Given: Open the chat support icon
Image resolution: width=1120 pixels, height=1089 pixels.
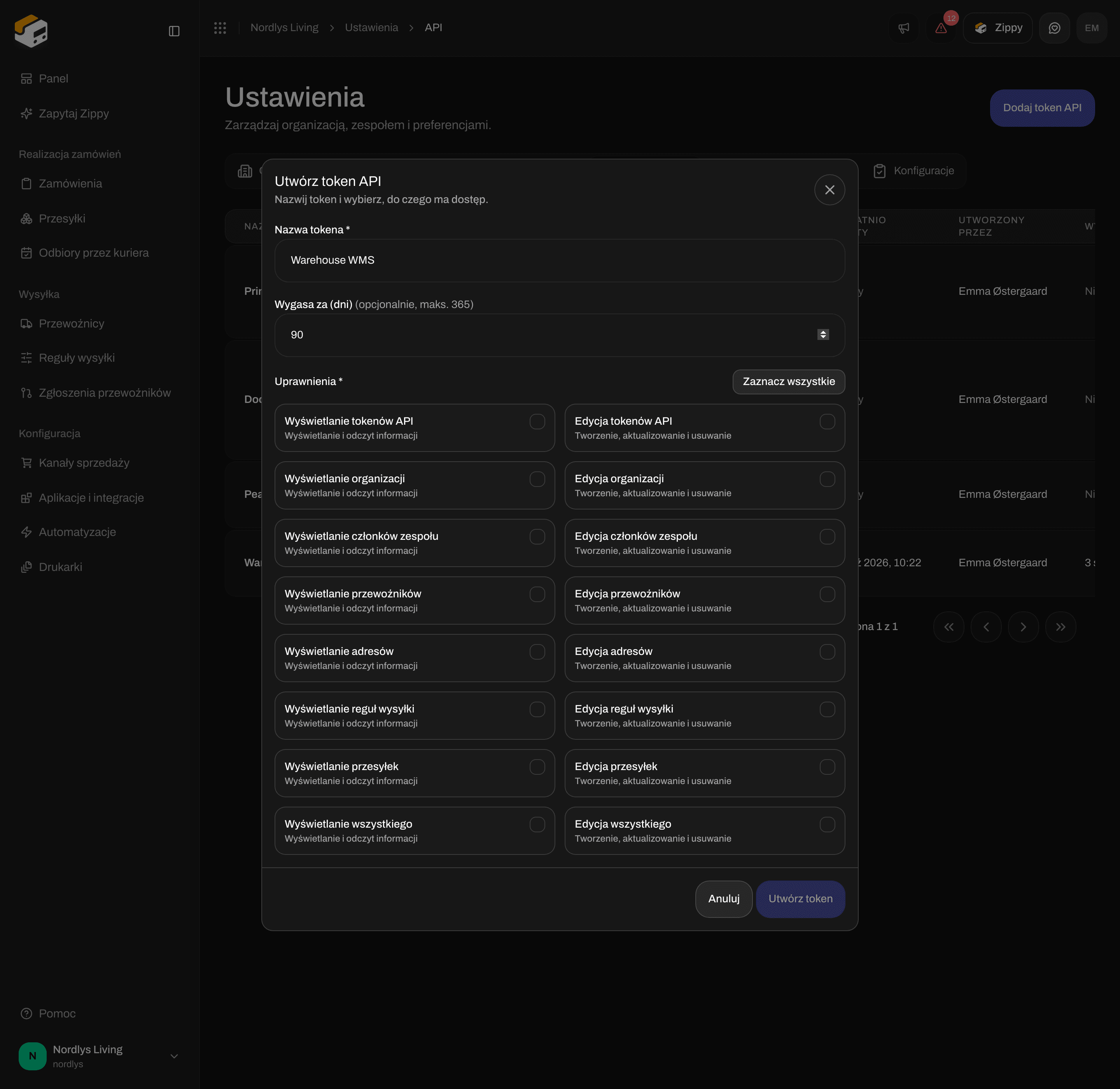Looking at the screenshot, I should click(x=1054, y=28).
